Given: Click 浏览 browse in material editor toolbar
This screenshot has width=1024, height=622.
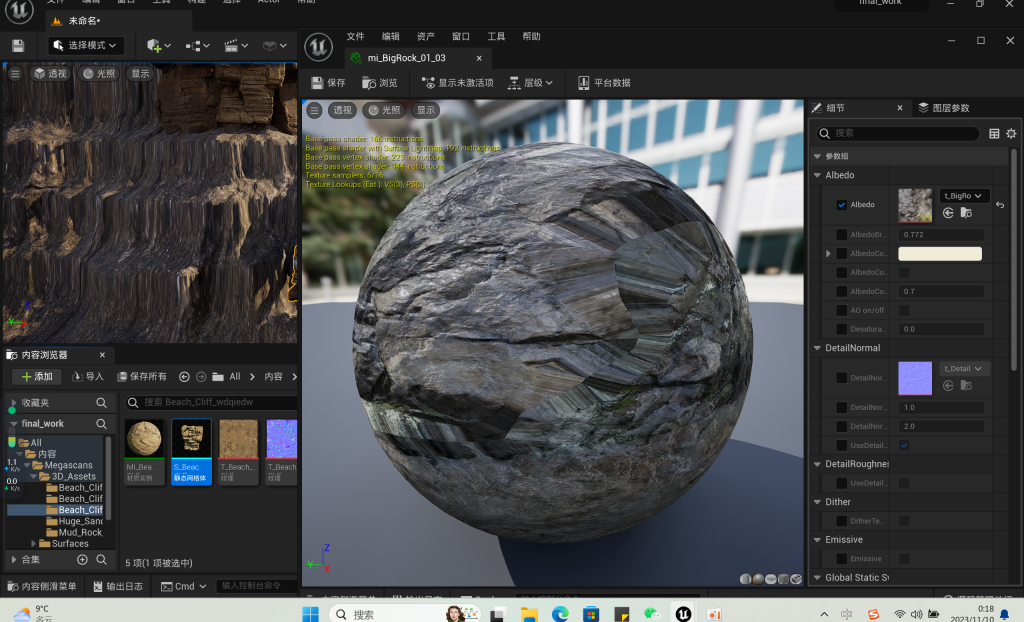Looking at the screenshot, I should [x=379, y=83].
